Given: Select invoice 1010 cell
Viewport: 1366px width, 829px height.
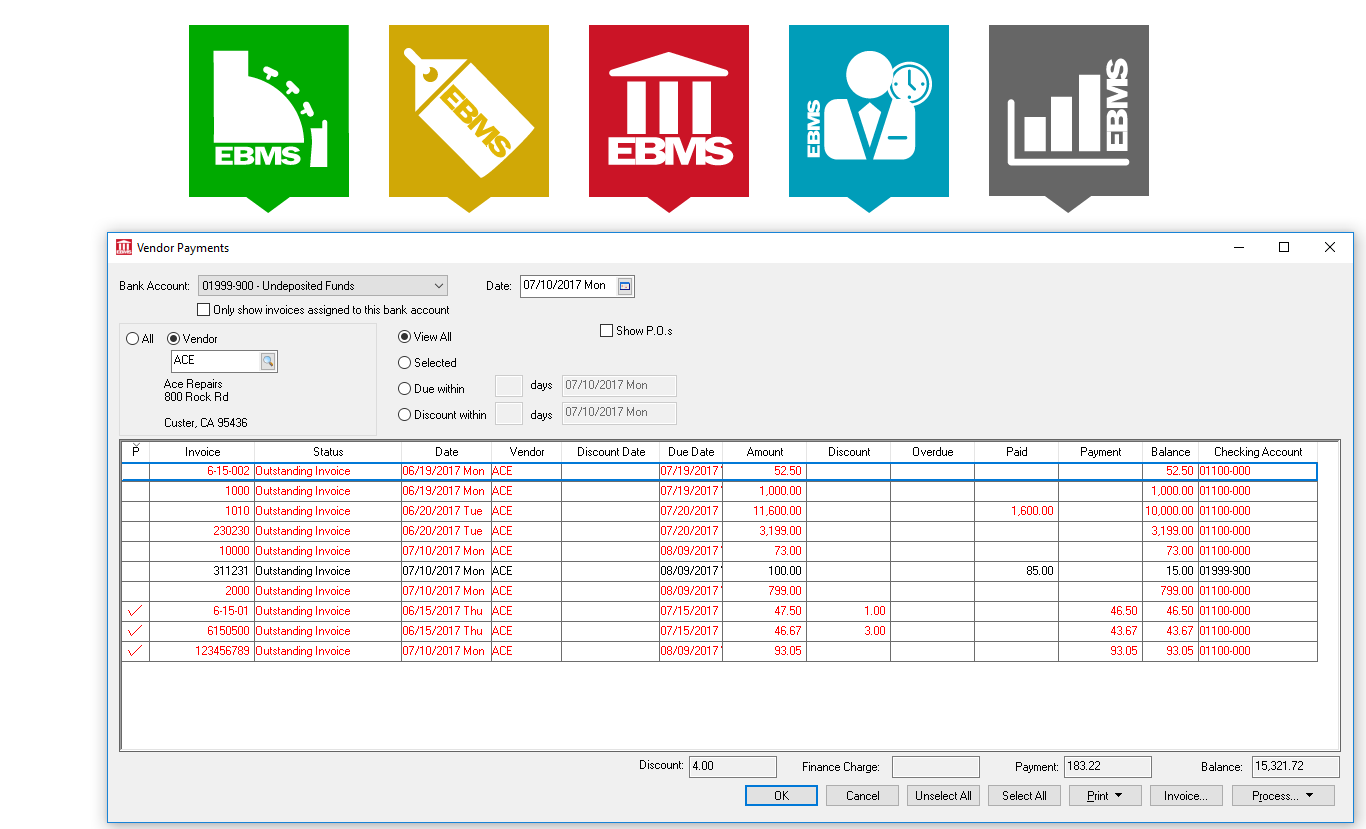Looking at the screenshot, I should coord(202,511).
